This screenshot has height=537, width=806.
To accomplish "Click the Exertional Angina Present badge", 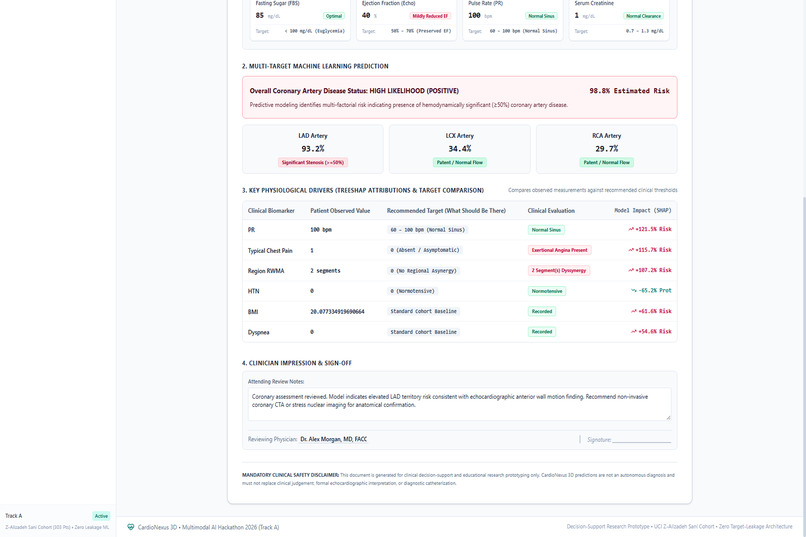I will 559,250.
